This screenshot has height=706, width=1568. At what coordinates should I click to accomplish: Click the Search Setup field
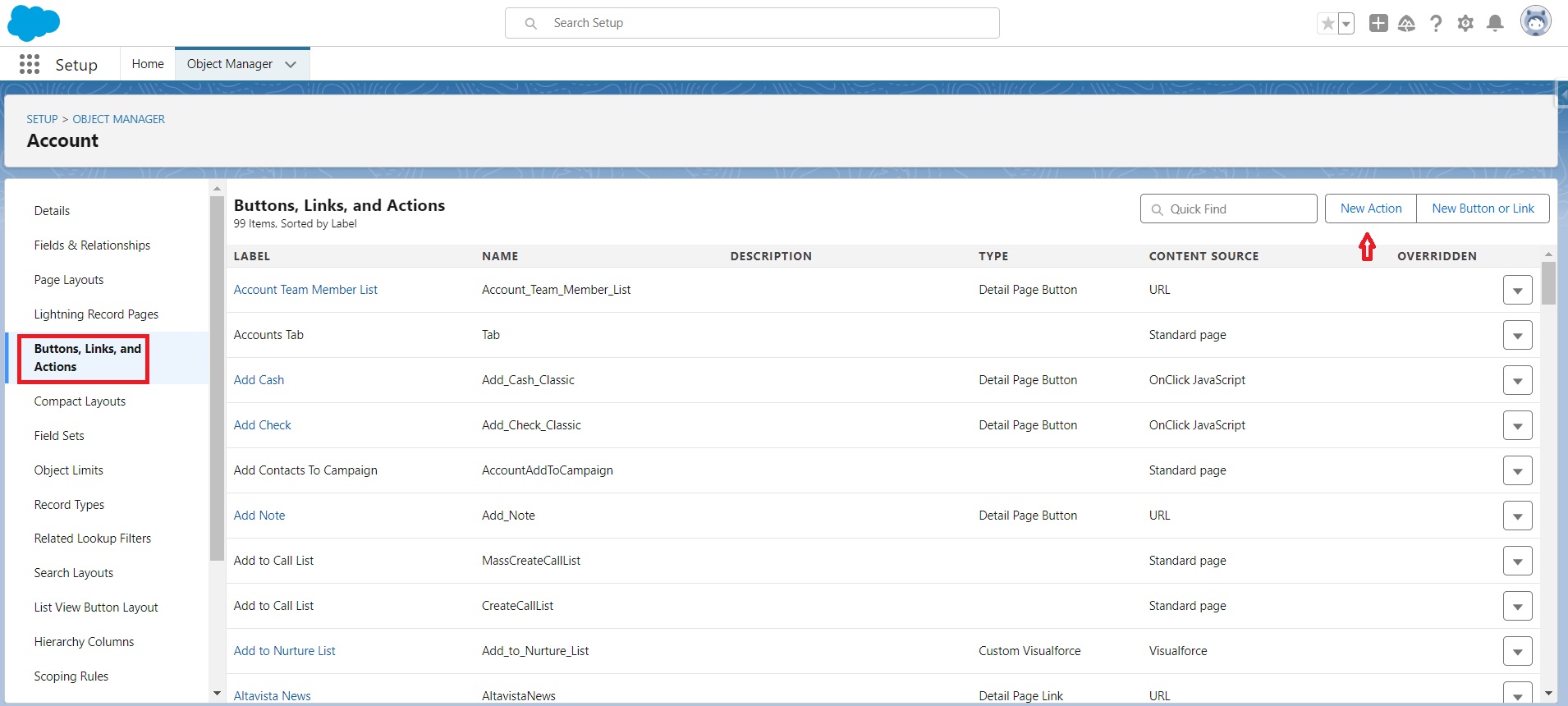[752, 23]
